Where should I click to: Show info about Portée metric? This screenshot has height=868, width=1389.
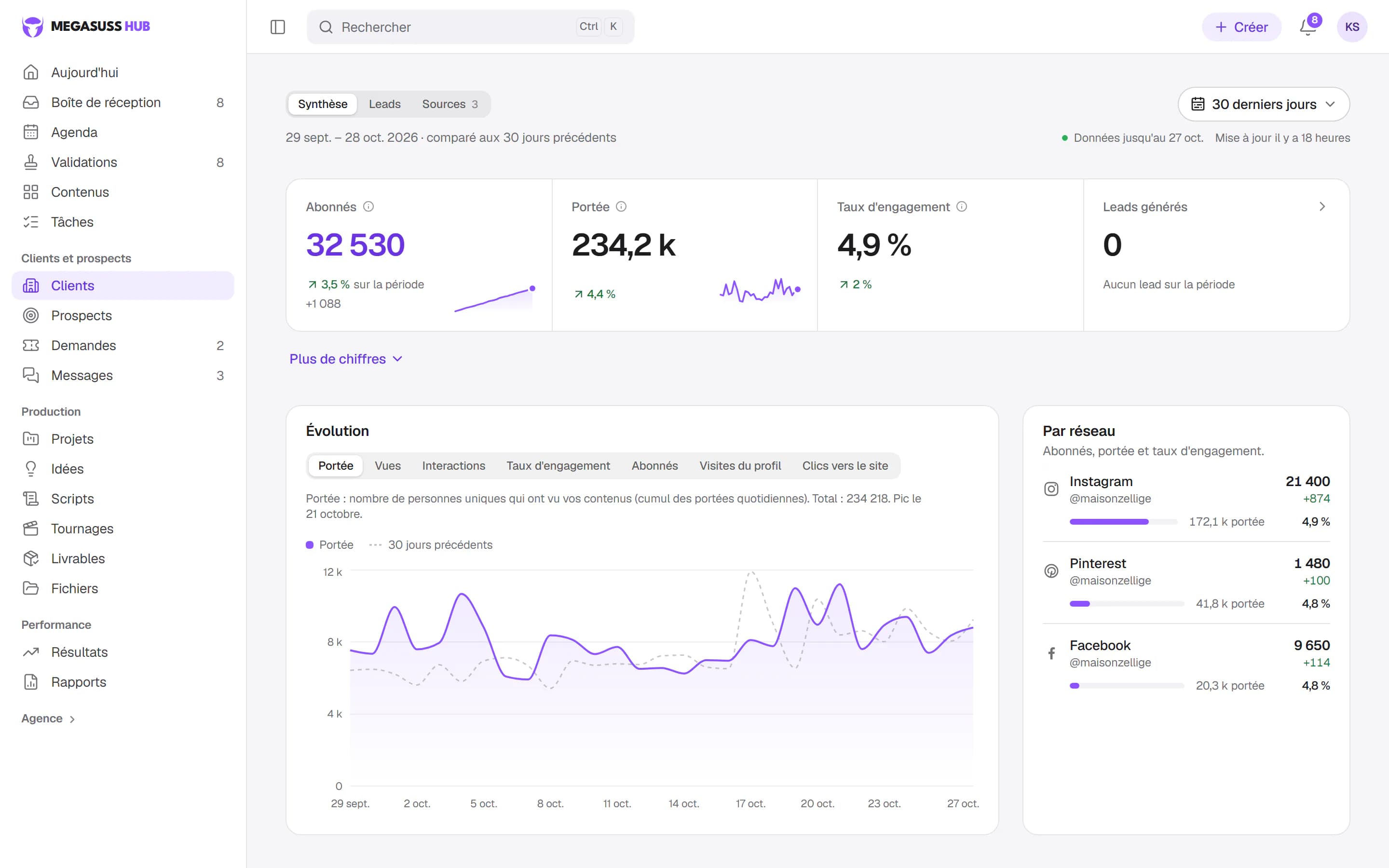tap(621, 207)
